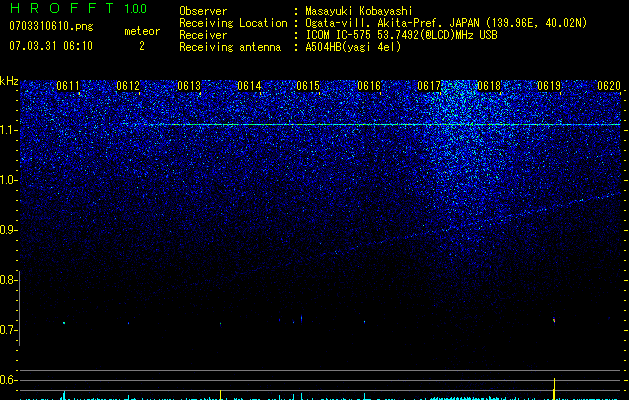The image size is (629, 400).
Task: Click the date stamp 07.03.31 06:10
Action: (x=51, y=46)
